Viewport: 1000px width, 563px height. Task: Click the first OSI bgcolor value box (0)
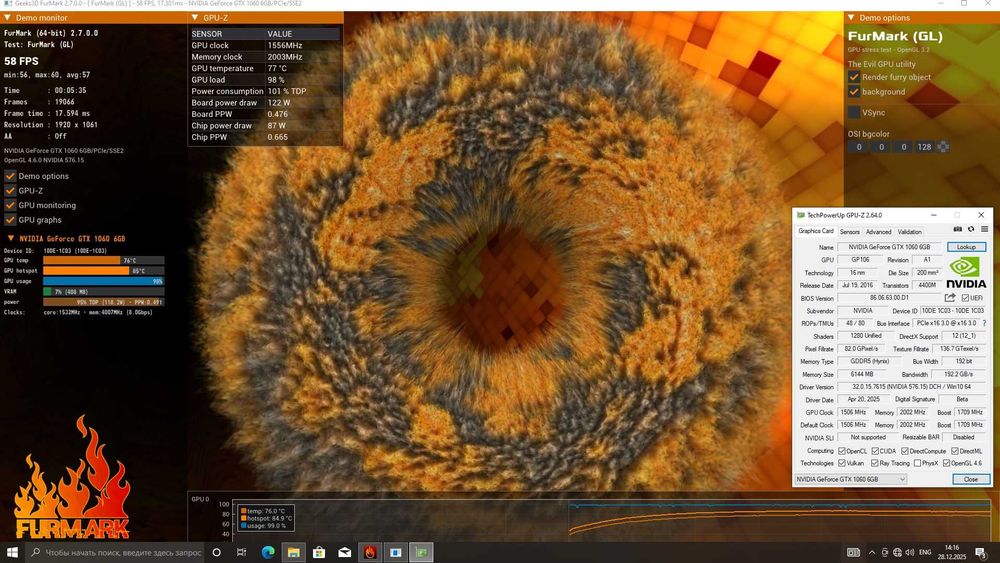859,147
